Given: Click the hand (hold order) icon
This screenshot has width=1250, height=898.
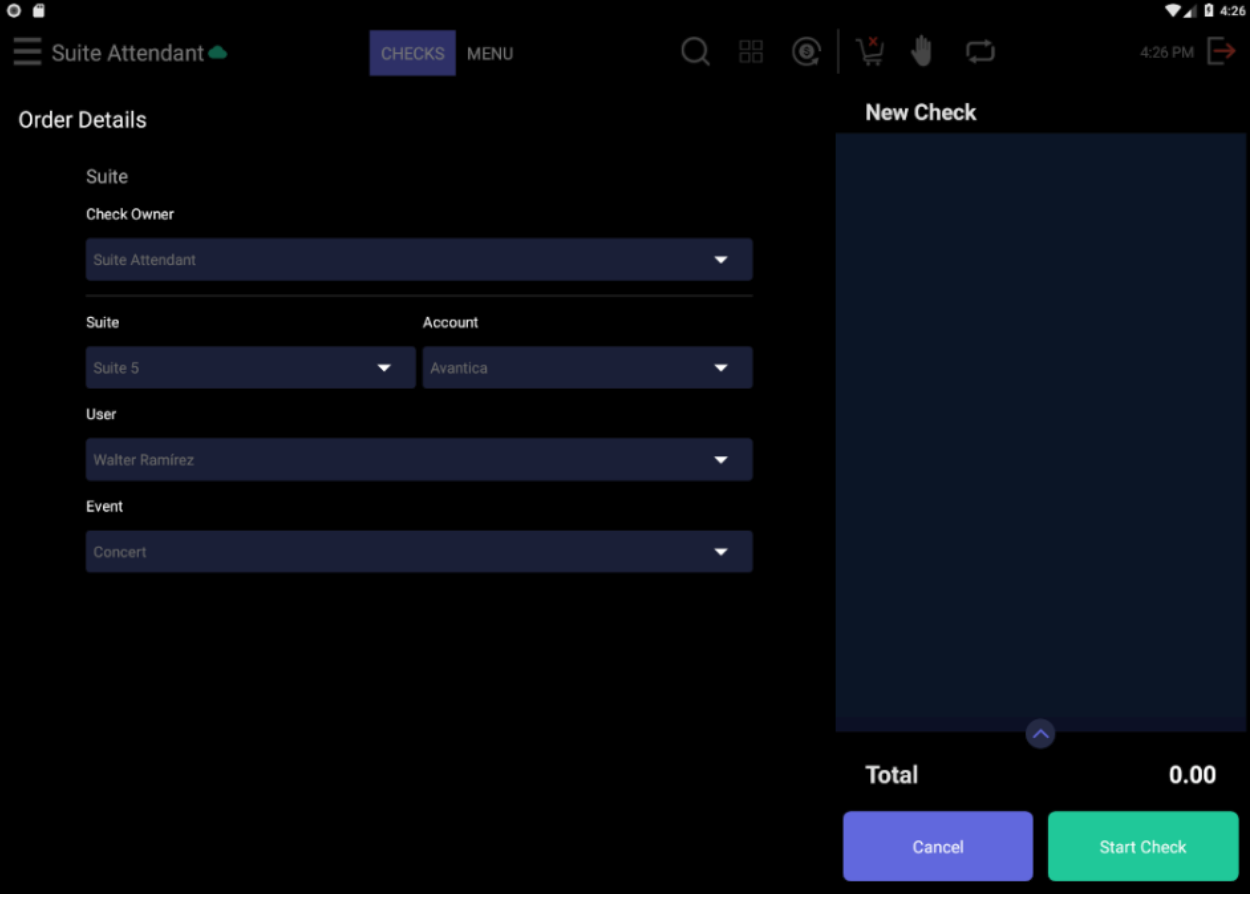Looking at the screenshot, I should [x=922, y=52].
